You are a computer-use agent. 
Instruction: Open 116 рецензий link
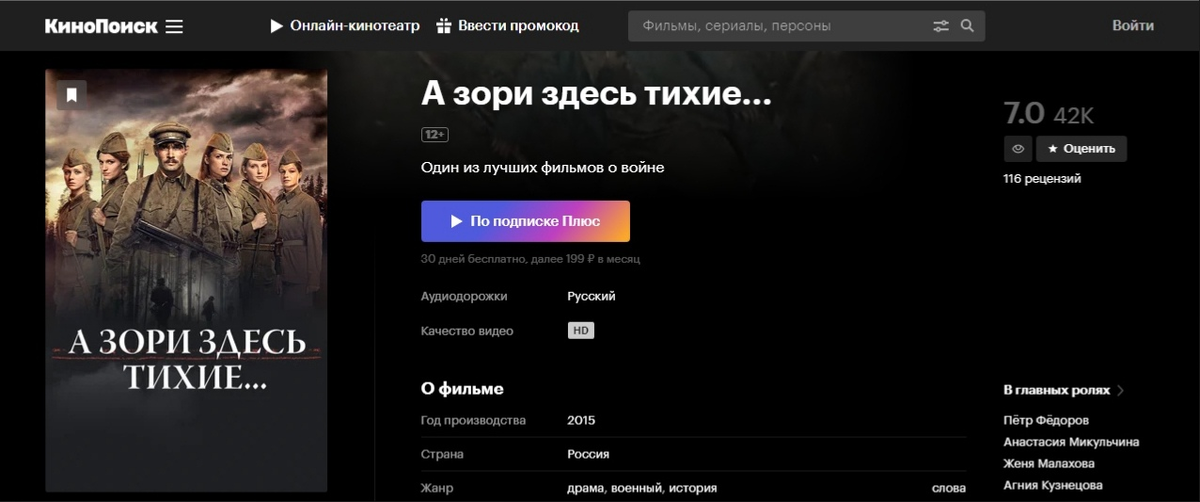tap(1042, 179)
